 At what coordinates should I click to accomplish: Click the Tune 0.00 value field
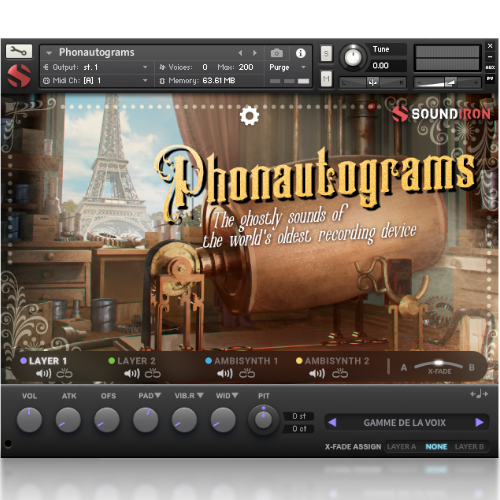[x=386, y=65]
